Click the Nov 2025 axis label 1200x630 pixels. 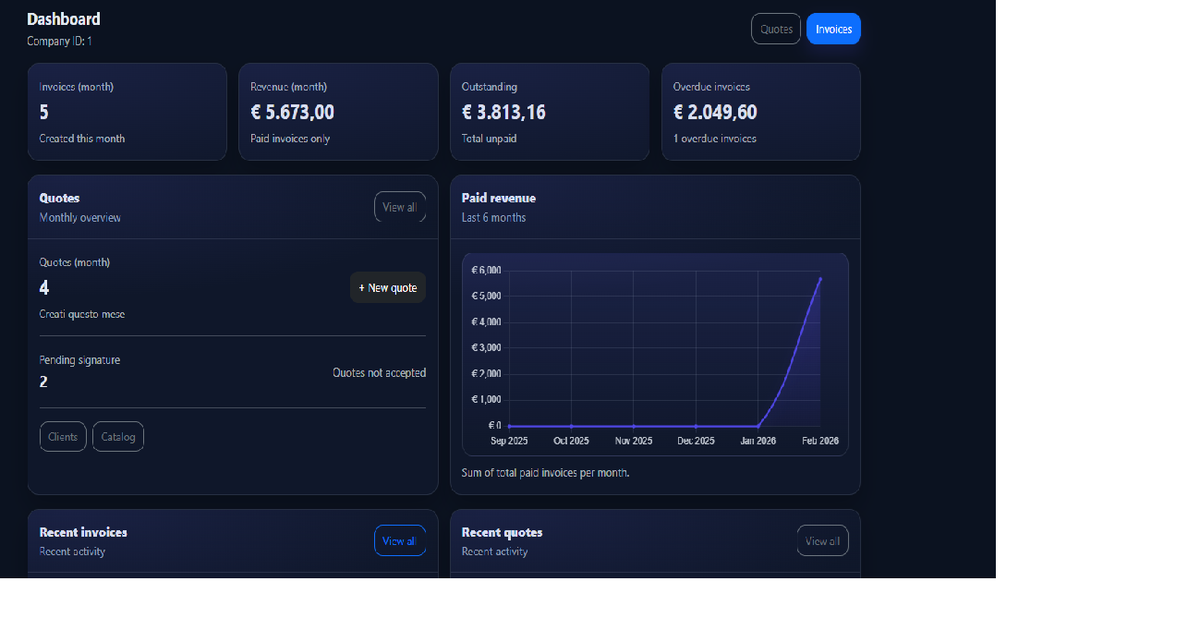634,441
